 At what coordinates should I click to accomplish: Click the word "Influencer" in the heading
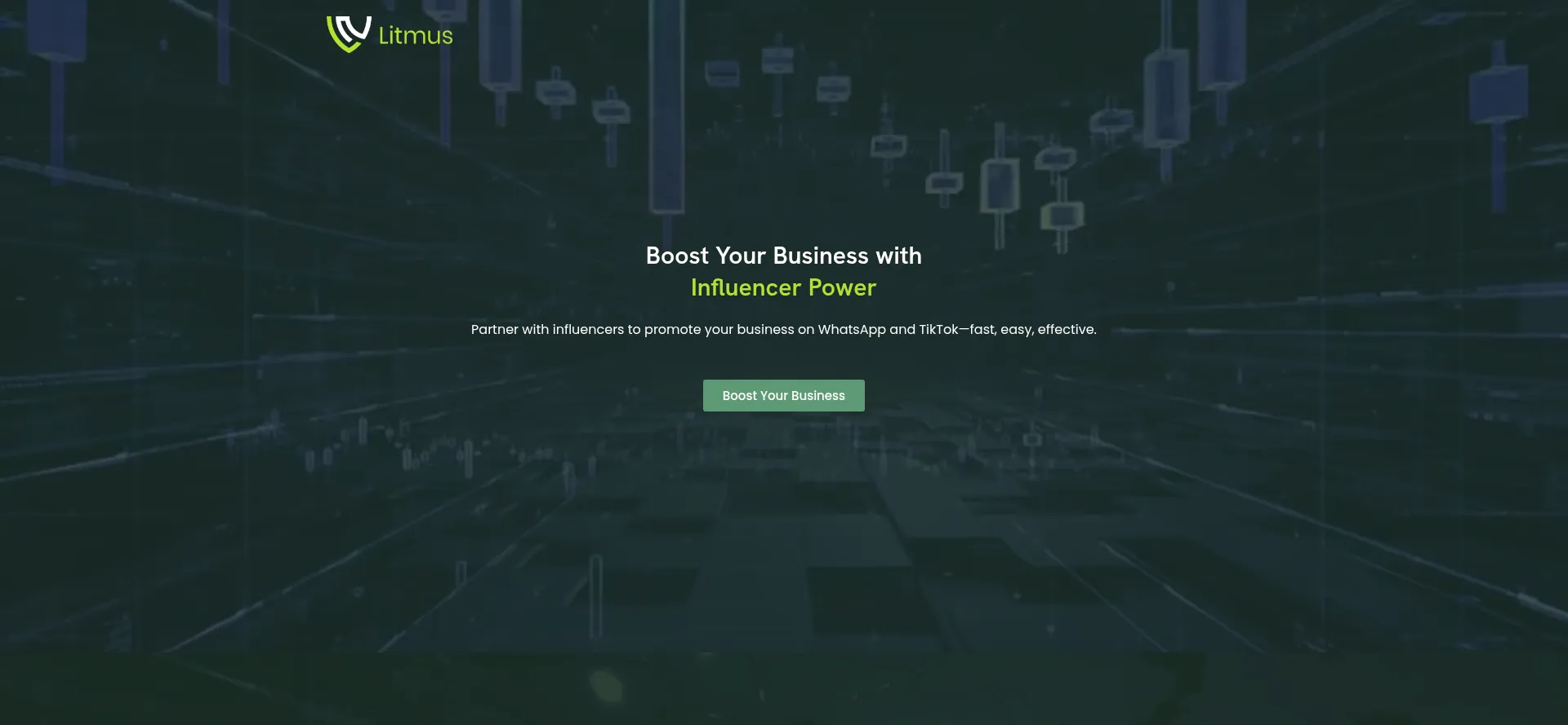pyautogui.click(x=746, y=287)
